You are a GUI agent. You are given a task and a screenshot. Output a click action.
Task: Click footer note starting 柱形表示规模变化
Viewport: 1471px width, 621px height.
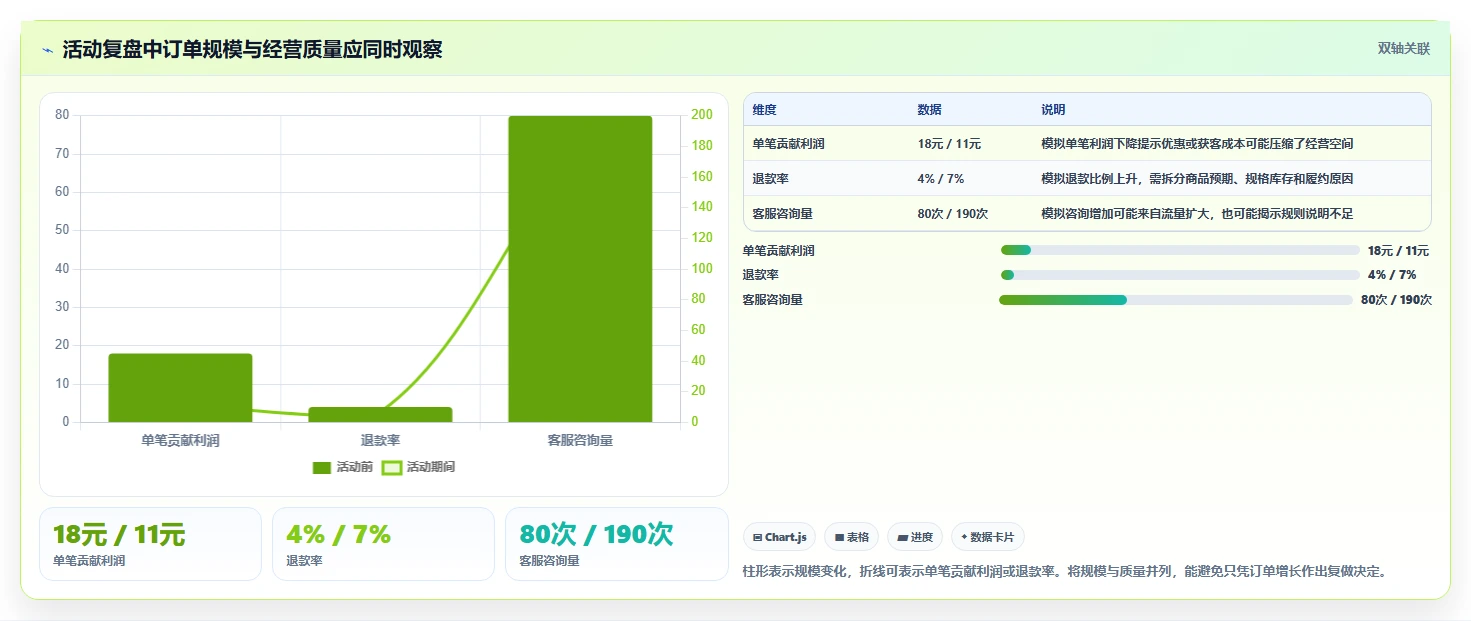pyautogui.click(x=1065, y=572)
